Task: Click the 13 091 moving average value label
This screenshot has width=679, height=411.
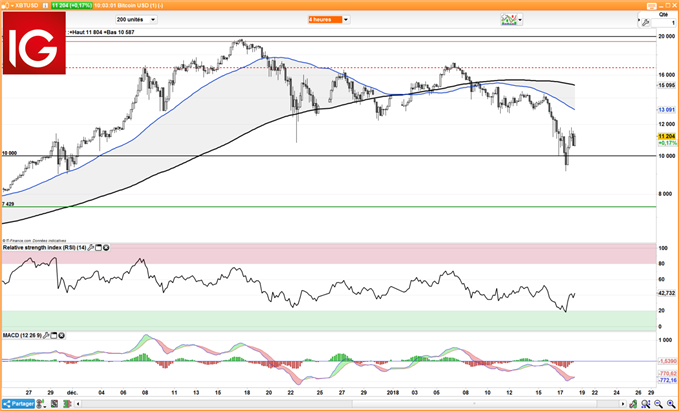Action: (x=666, y=110)
